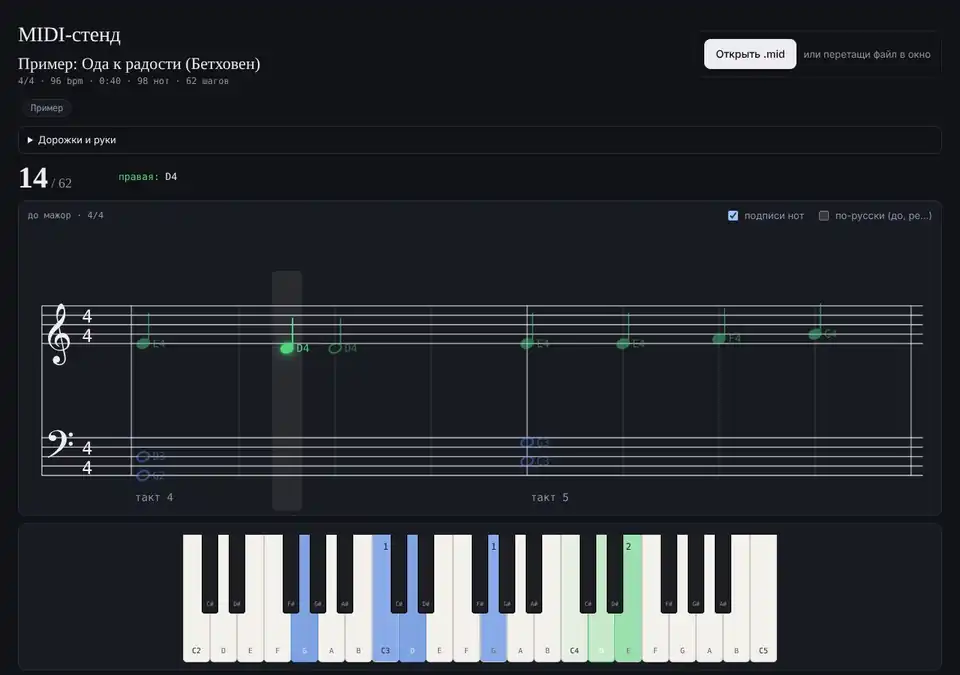Click the F4 note in такт 5

point(719,339)
